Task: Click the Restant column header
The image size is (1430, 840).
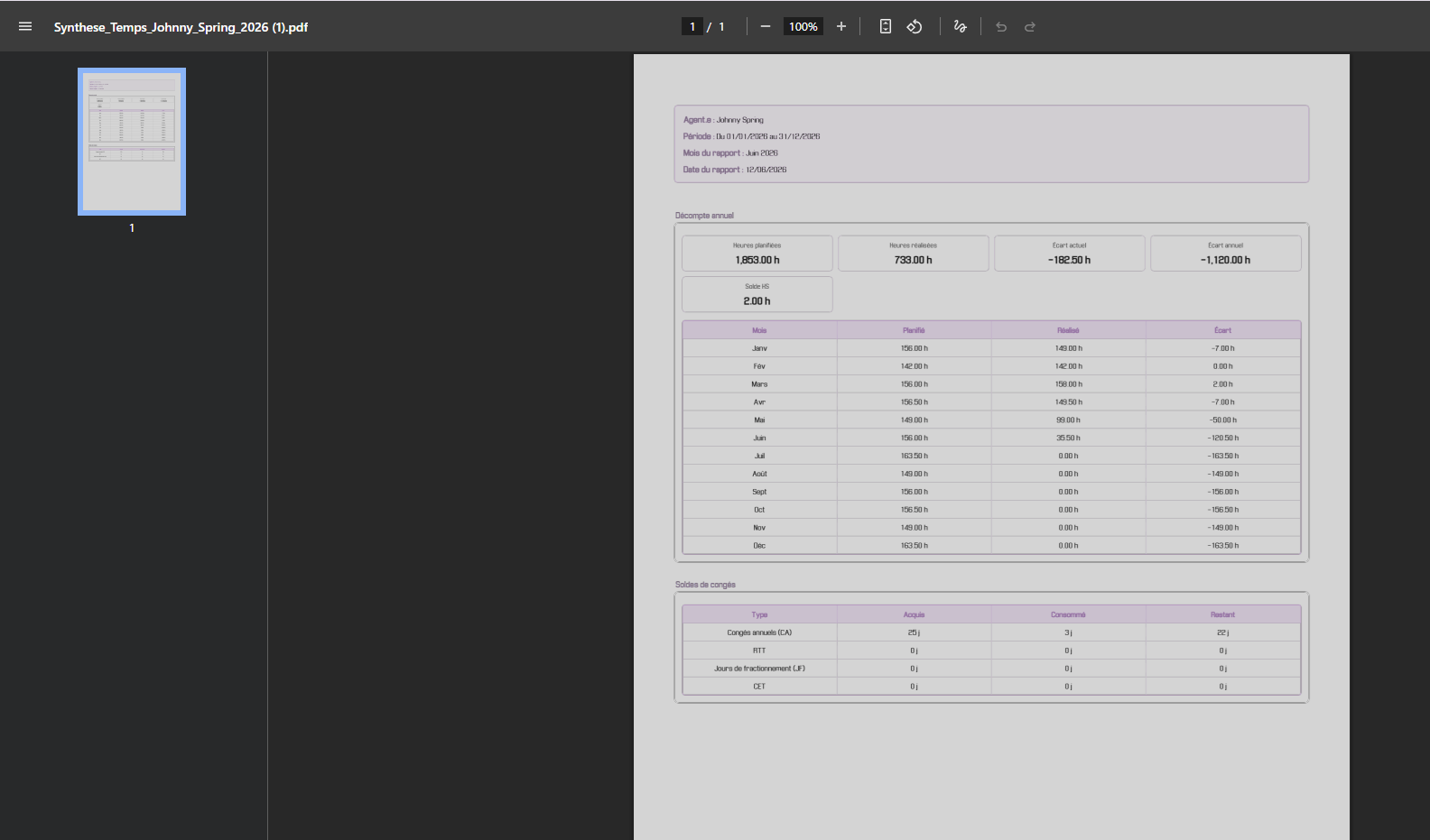Action: (1223, 614)
